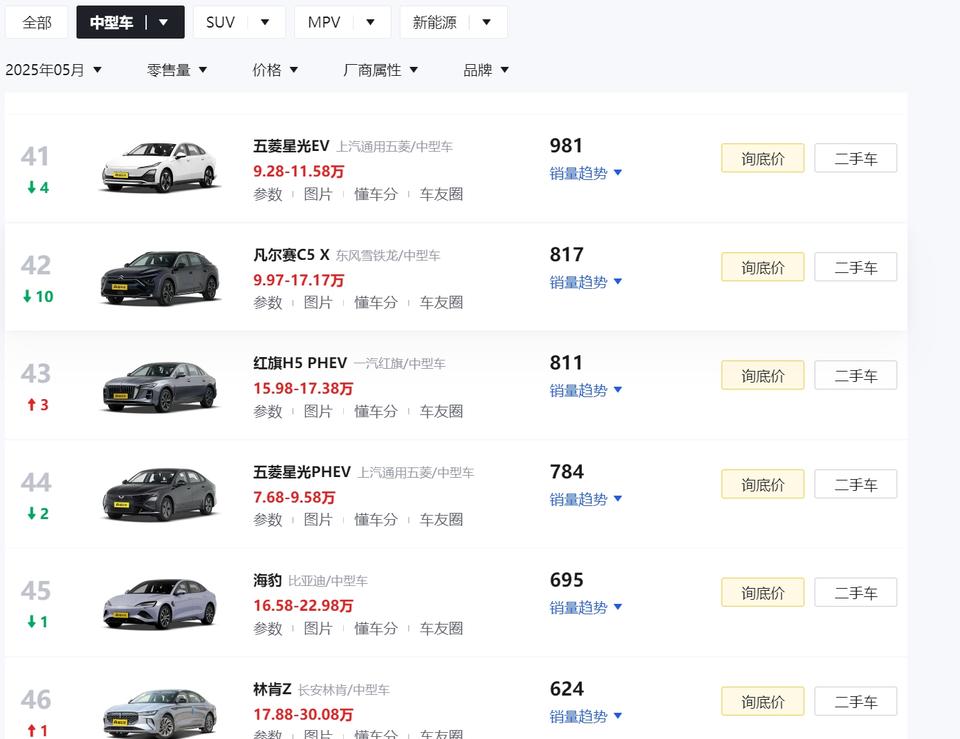Open the 五菱星光EV model title
Viewport: 960px width, 739px height.
click(x=291, y=146)
